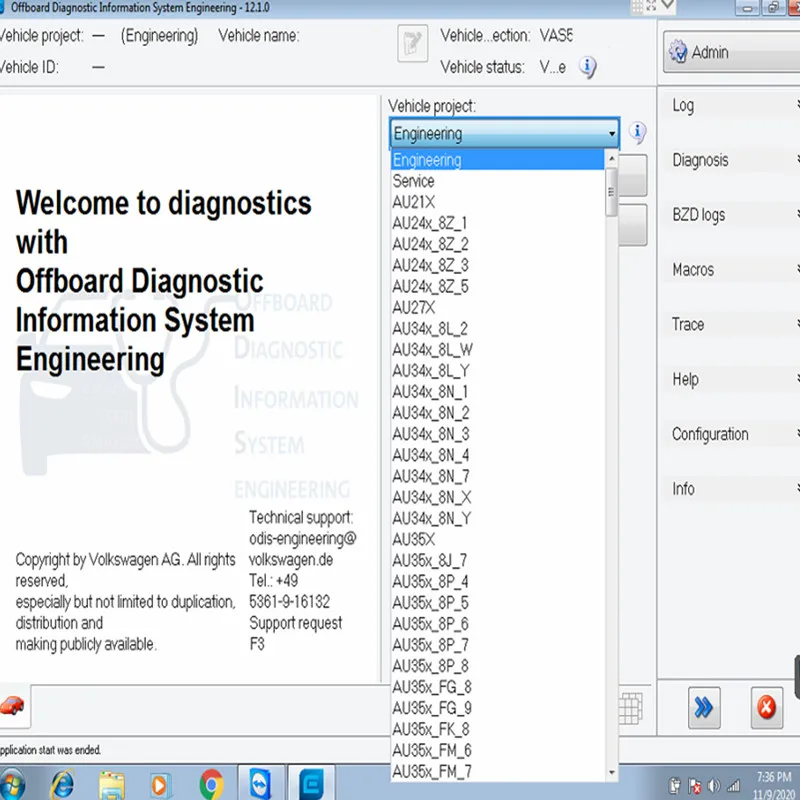Select AU34x_8N_7 list entry

tap(498, 476)
